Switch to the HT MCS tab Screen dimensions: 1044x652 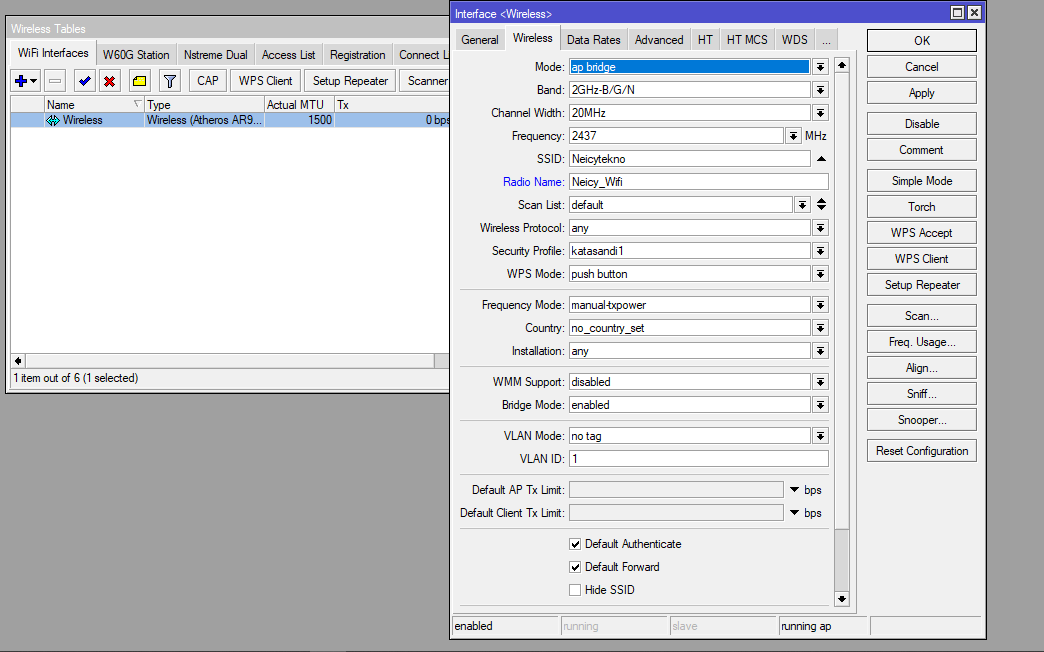click(746, 40)
